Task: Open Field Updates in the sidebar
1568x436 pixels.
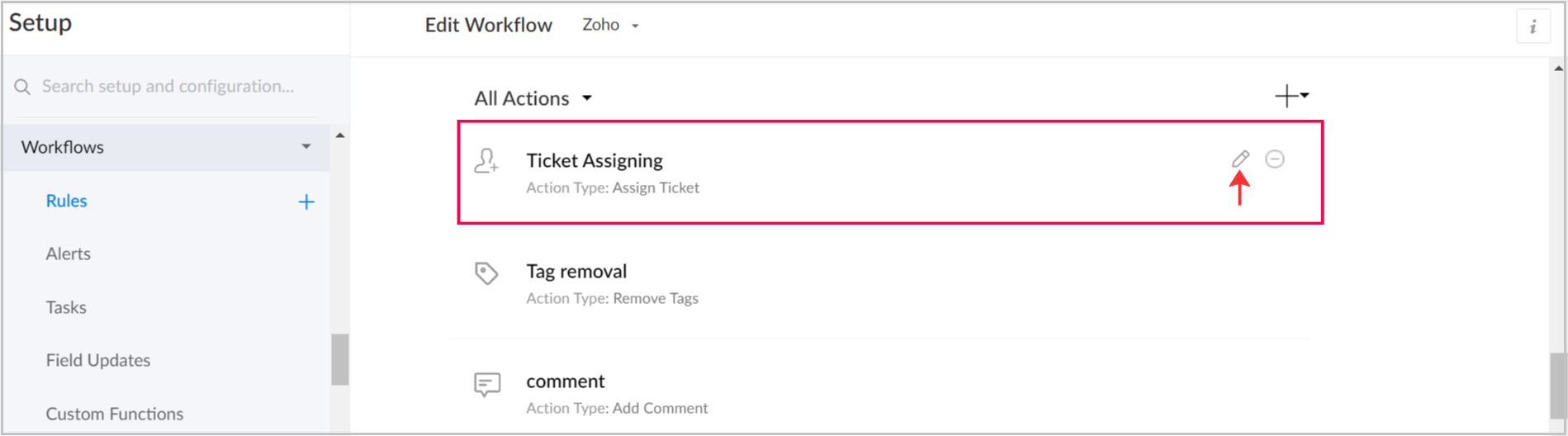Action: pos(98,360)
